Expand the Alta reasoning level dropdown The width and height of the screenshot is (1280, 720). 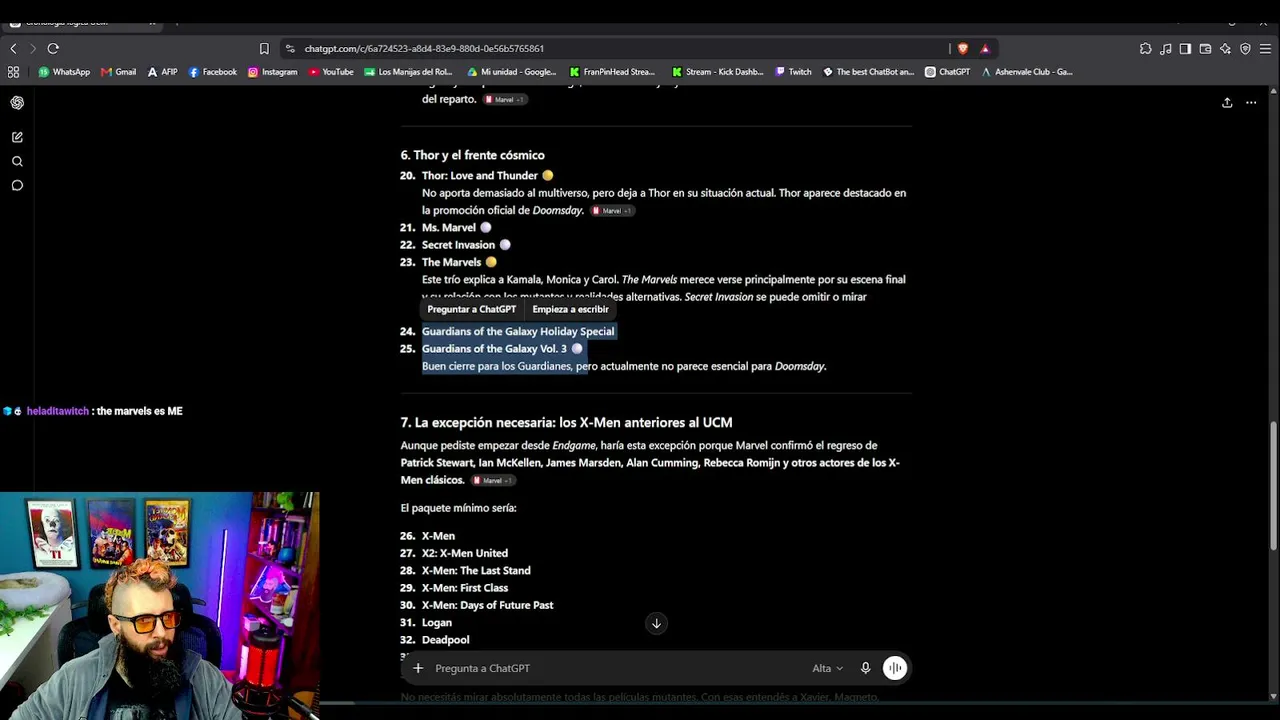827,668
